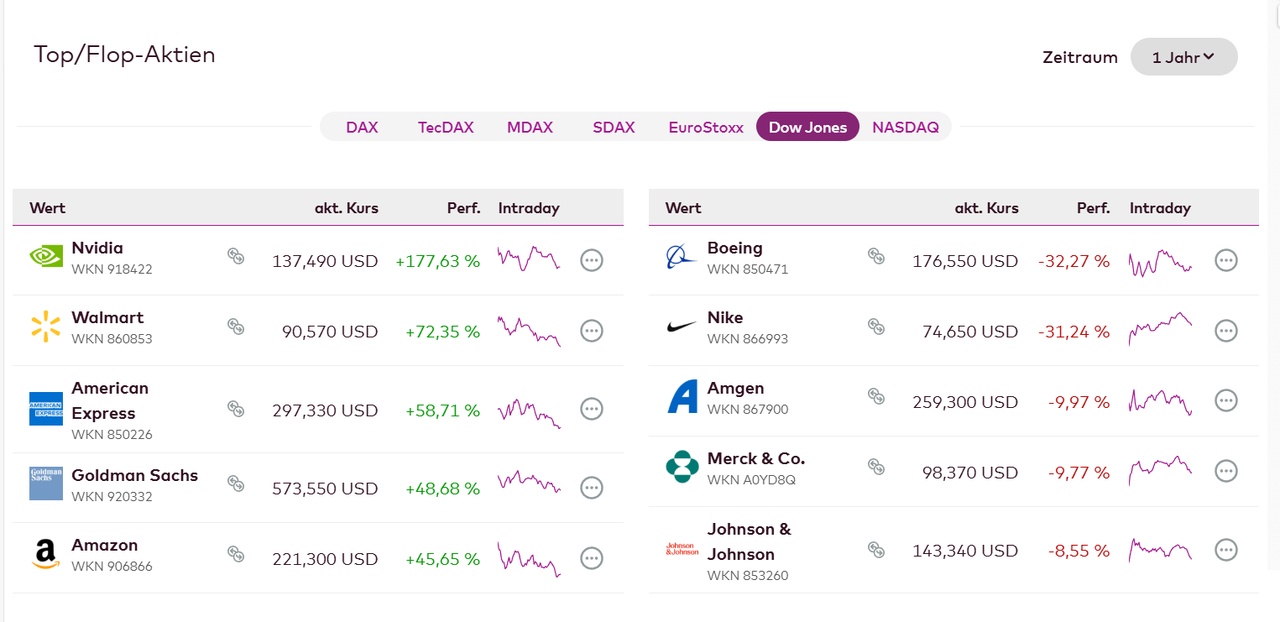Open the Nike stock link
Viewport: 1280px width, 622px height.
pos(725,318)
